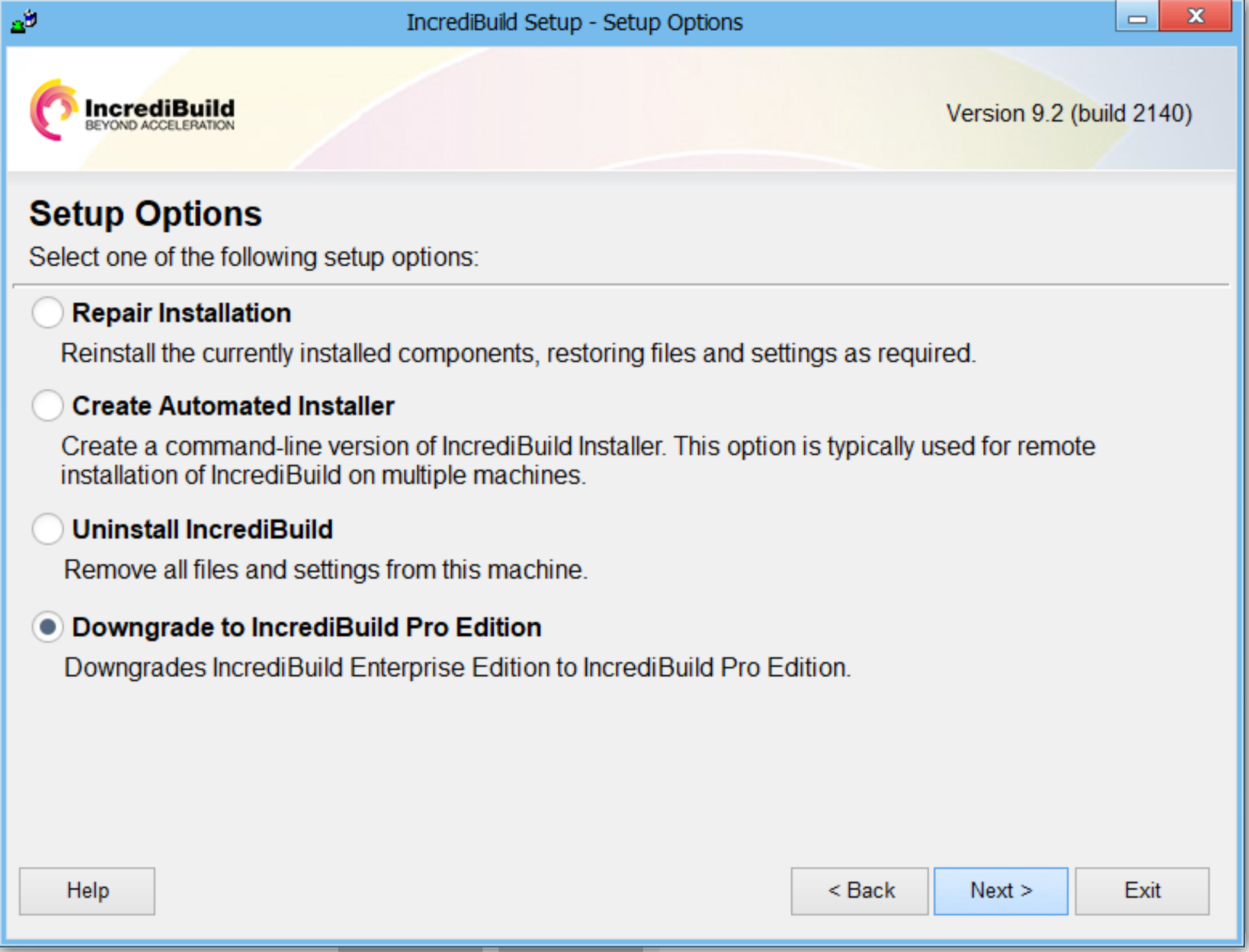The width and height of the screenshot is (1249, 952).
Task: Click the Next button
Action: 999,890
